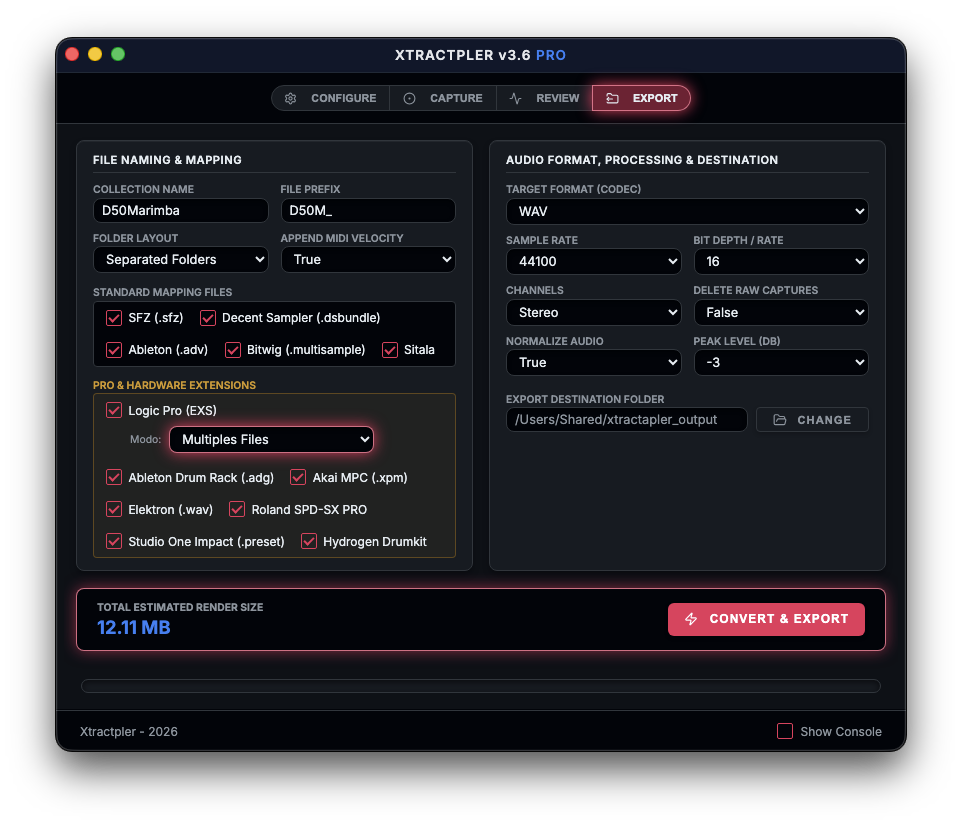
Task: Click the CONVERT & EXPORT button
Action: coord(766,619)
